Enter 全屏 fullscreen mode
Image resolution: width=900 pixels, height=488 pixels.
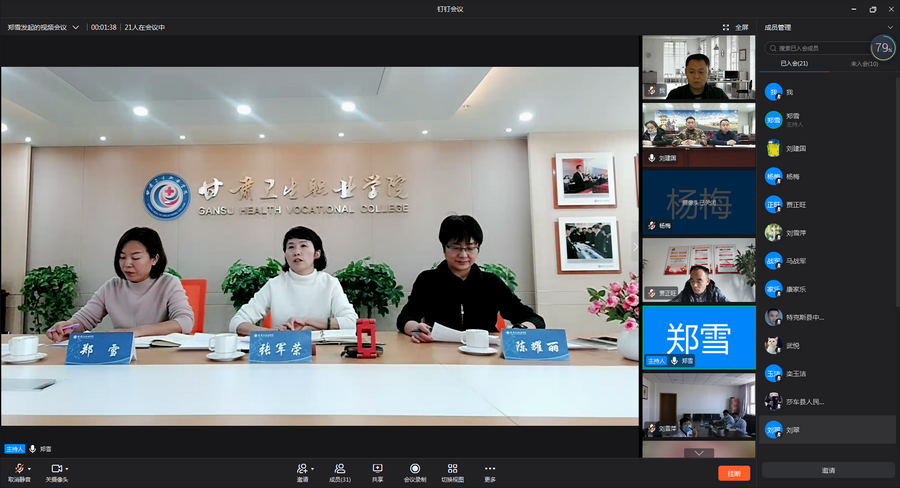click(735, 28)
